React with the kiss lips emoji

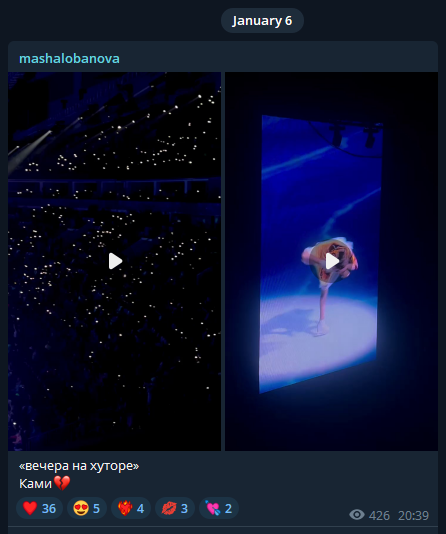(x=175, y=508)
